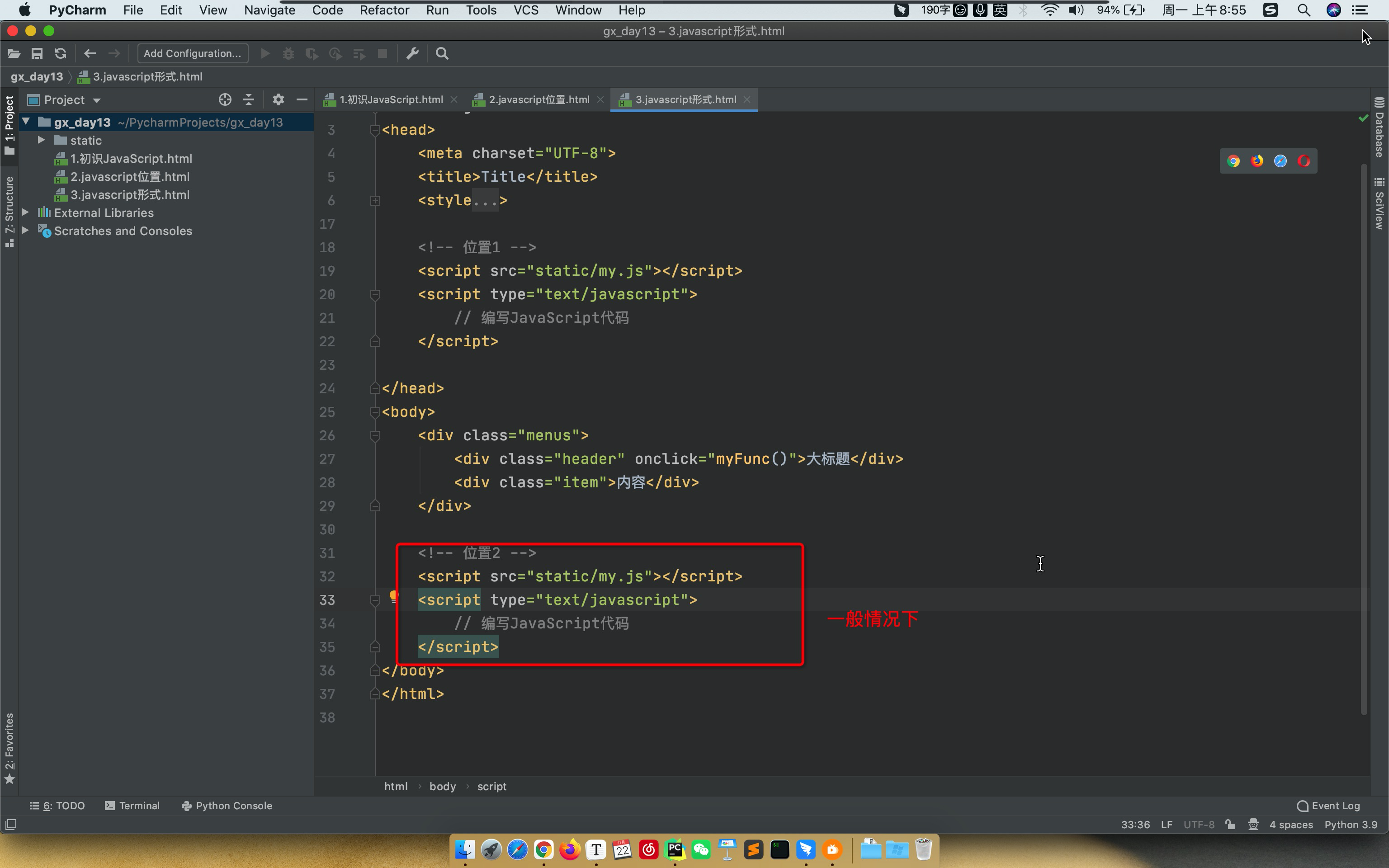Open the Refactor menu

point(384,10)
